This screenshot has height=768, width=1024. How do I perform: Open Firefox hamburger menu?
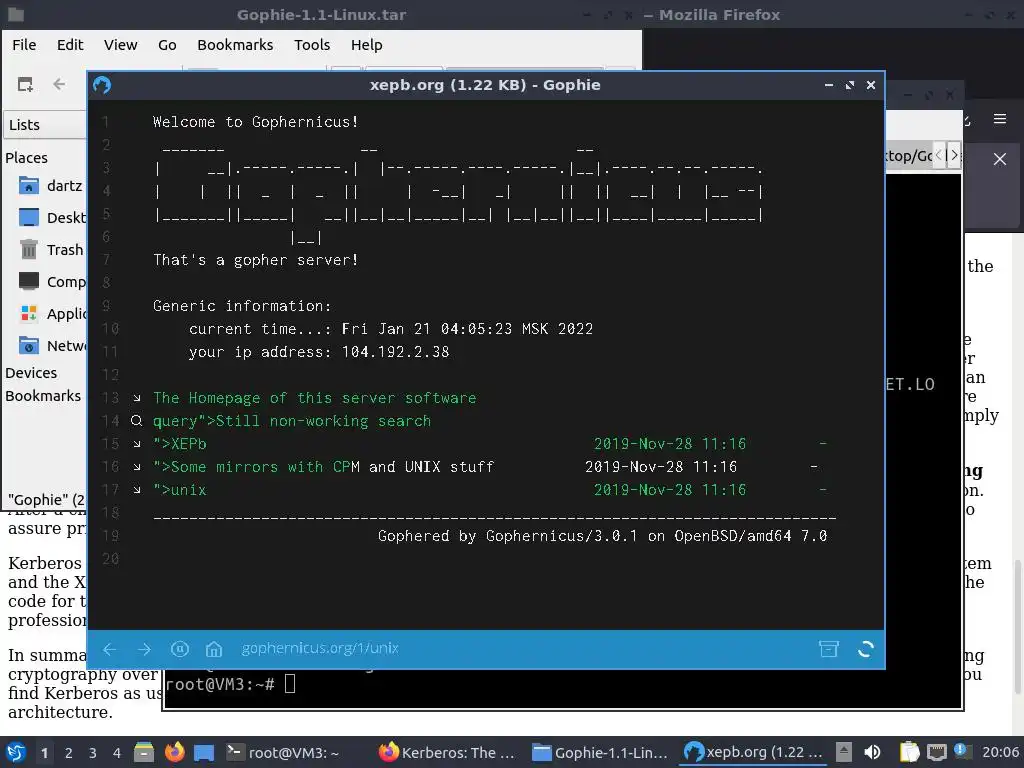pos(1000,119)
